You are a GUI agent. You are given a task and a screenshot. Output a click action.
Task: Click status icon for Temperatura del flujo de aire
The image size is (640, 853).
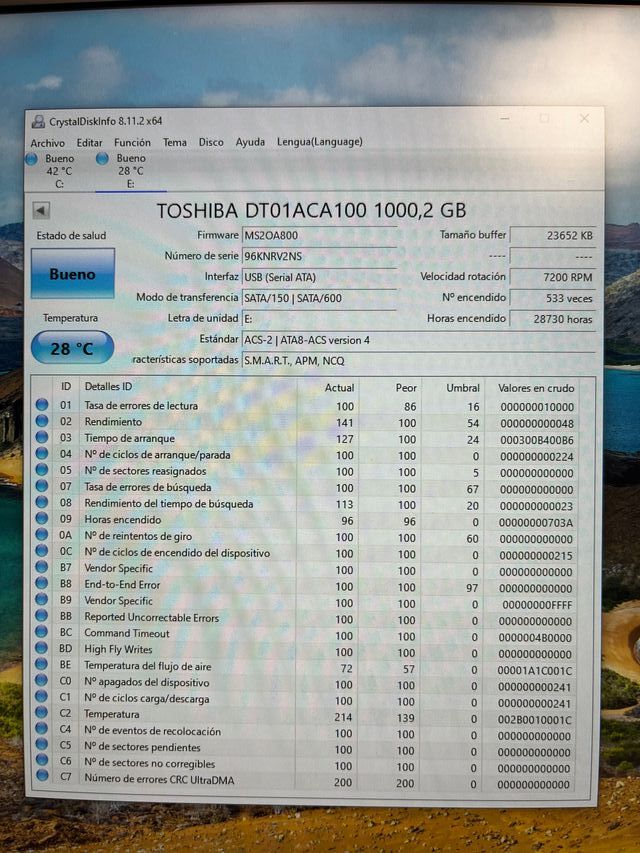coord(42,664)
